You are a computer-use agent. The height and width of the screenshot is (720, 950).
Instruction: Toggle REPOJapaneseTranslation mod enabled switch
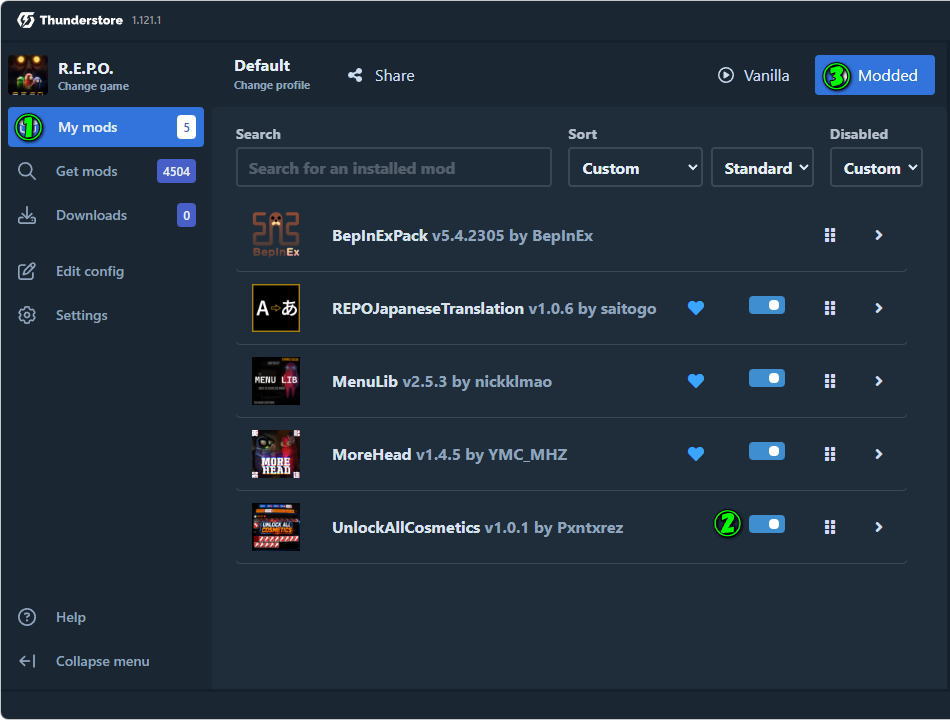(767, 305)
